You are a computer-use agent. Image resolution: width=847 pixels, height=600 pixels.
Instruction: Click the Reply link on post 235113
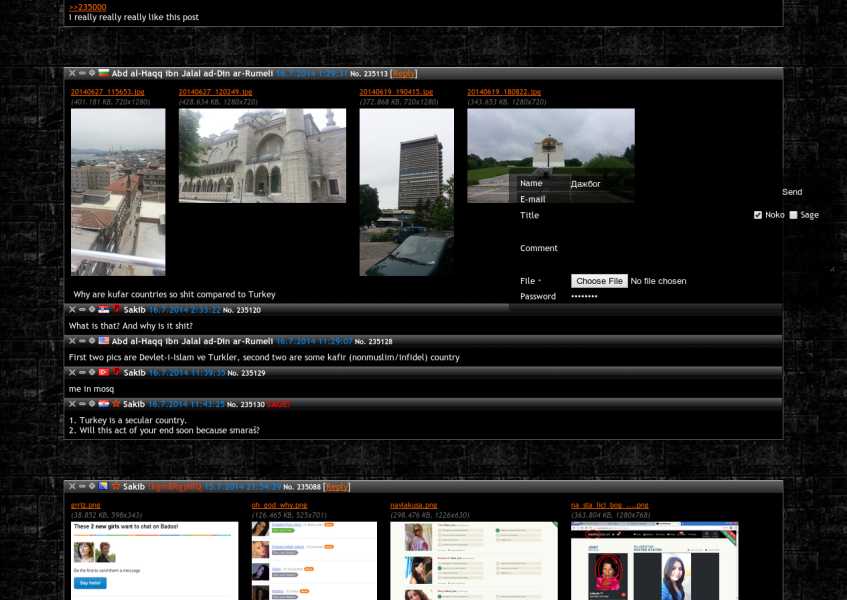pyautogui.click(x=403, y=73)
